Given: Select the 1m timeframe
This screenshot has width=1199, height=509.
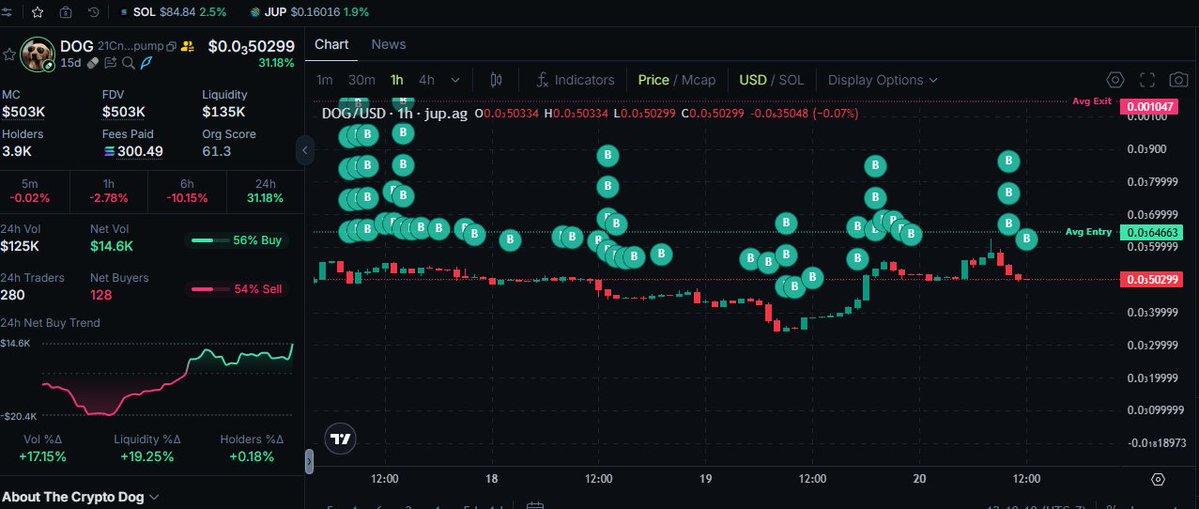Looking at the screenshot, I should pyautogui.click(x=325, y=79).
